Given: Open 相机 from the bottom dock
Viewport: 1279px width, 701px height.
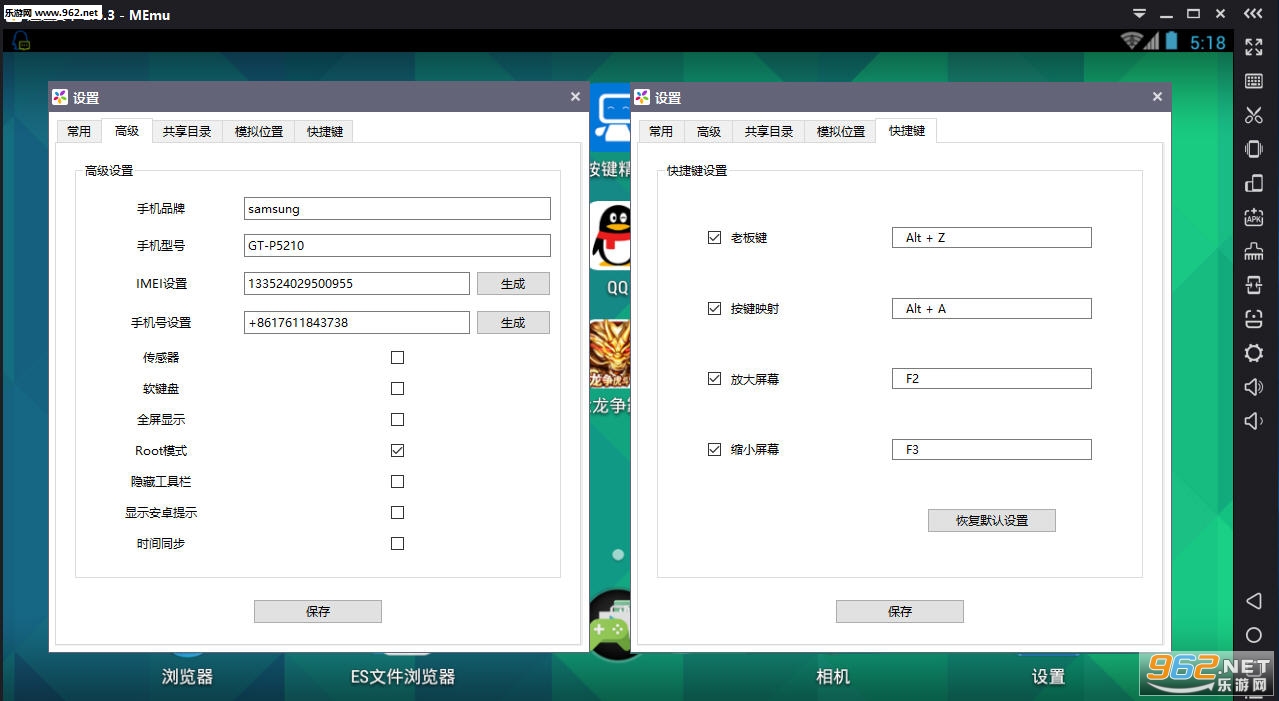Looking at the screenshot, I should [x=833, y=676].
